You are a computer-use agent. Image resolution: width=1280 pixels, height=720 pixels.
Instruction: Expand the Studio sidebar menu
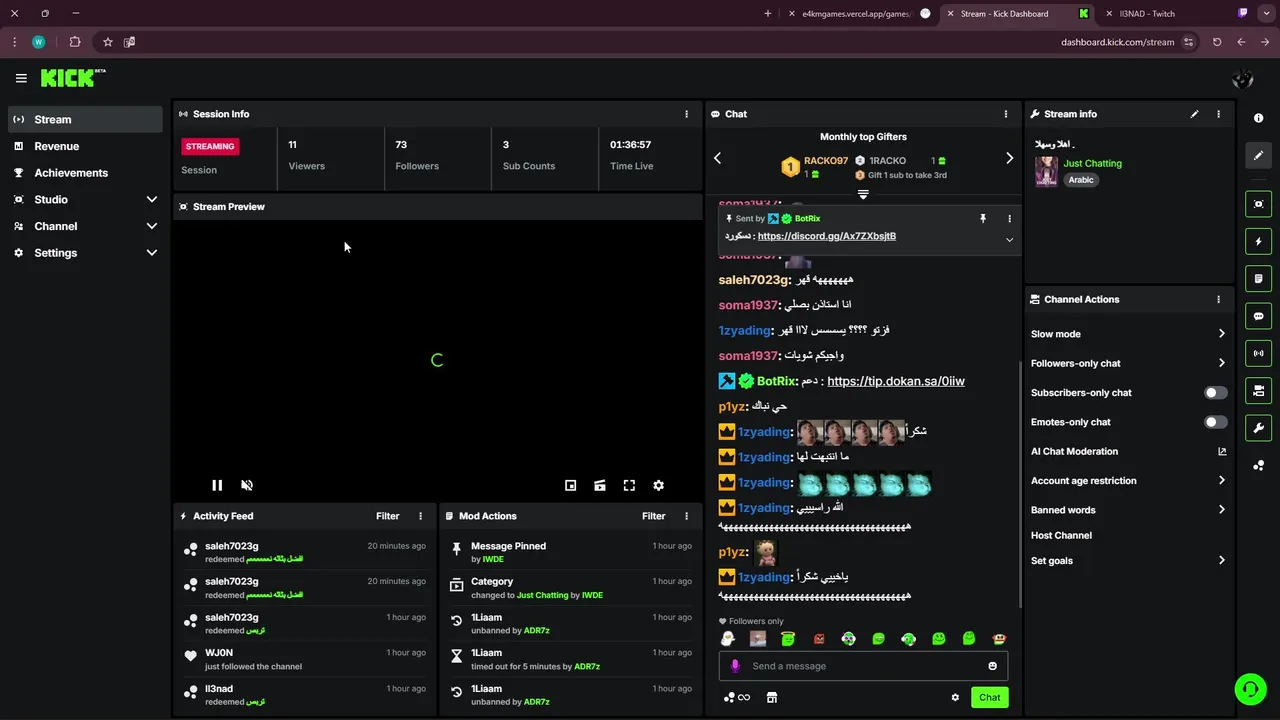tap(85, 199)
